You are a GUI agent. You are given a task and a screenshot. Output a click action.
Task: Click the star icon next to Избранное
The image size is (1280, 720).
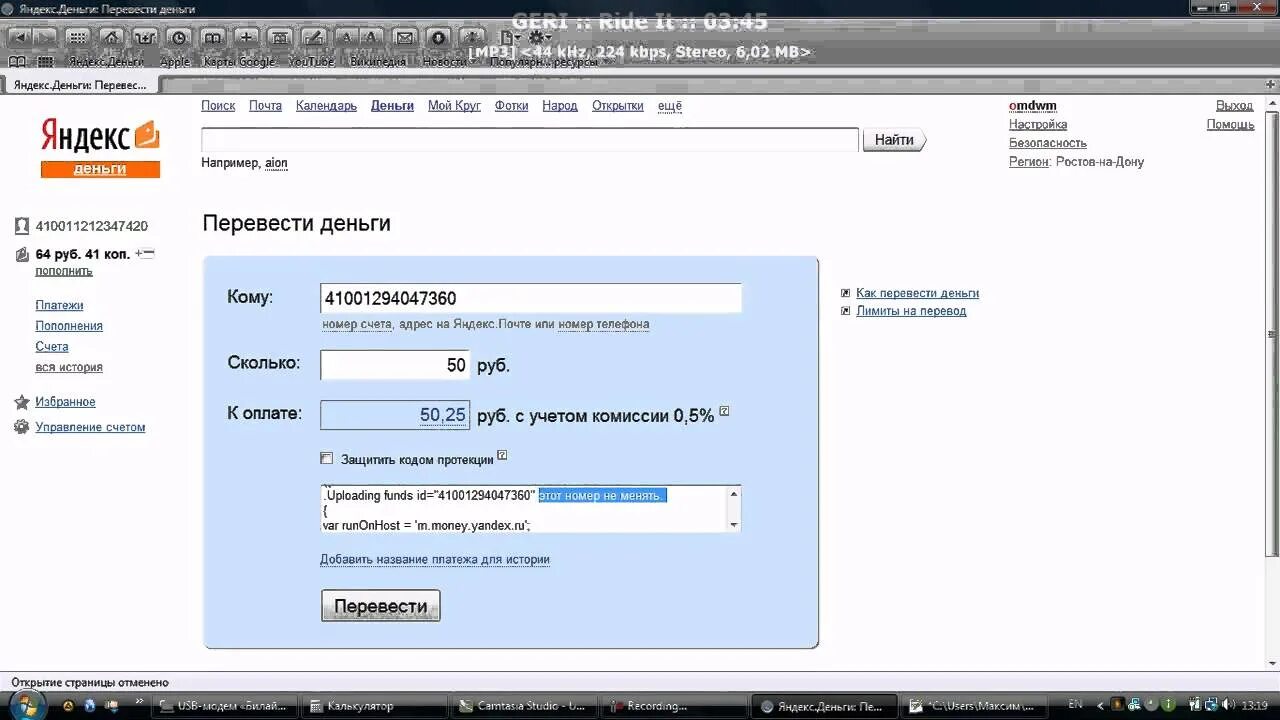(x=22, y=402)
